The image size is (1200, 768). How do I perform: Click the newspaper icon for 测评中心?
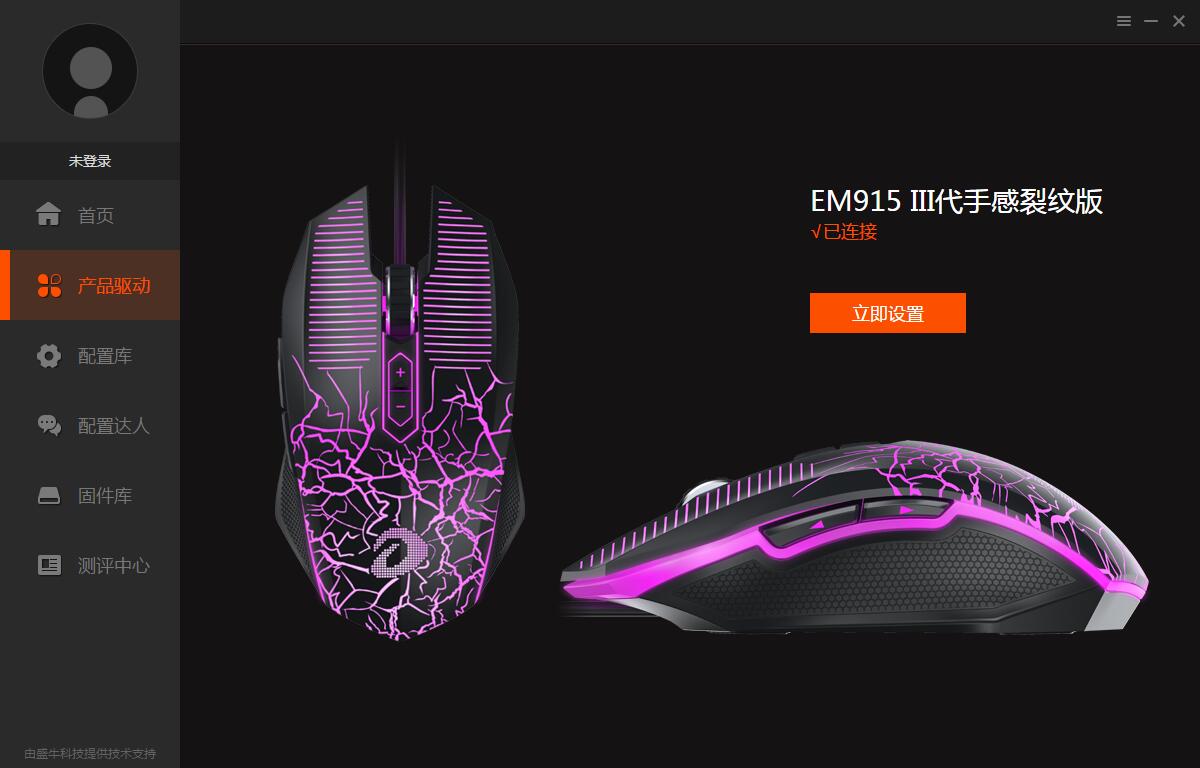point(49,565)
